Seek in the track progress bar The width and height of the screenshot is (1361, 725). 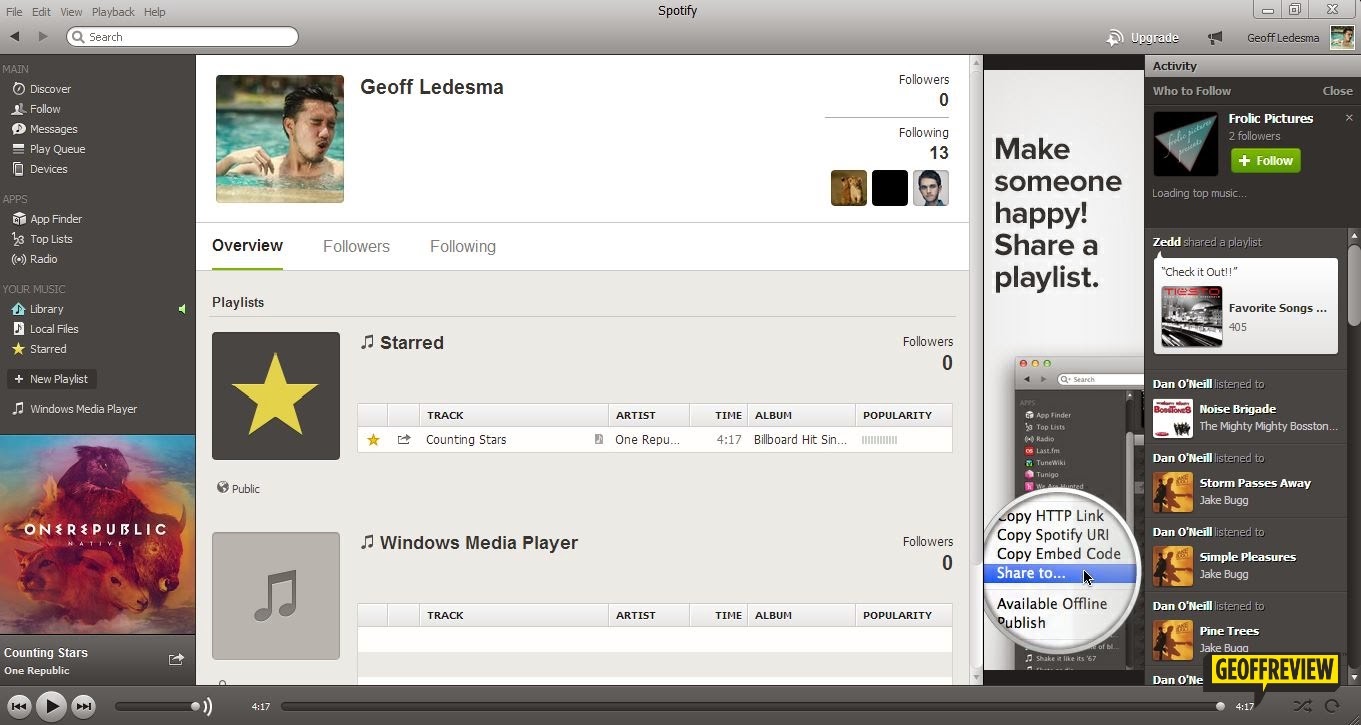click(750, 706)
